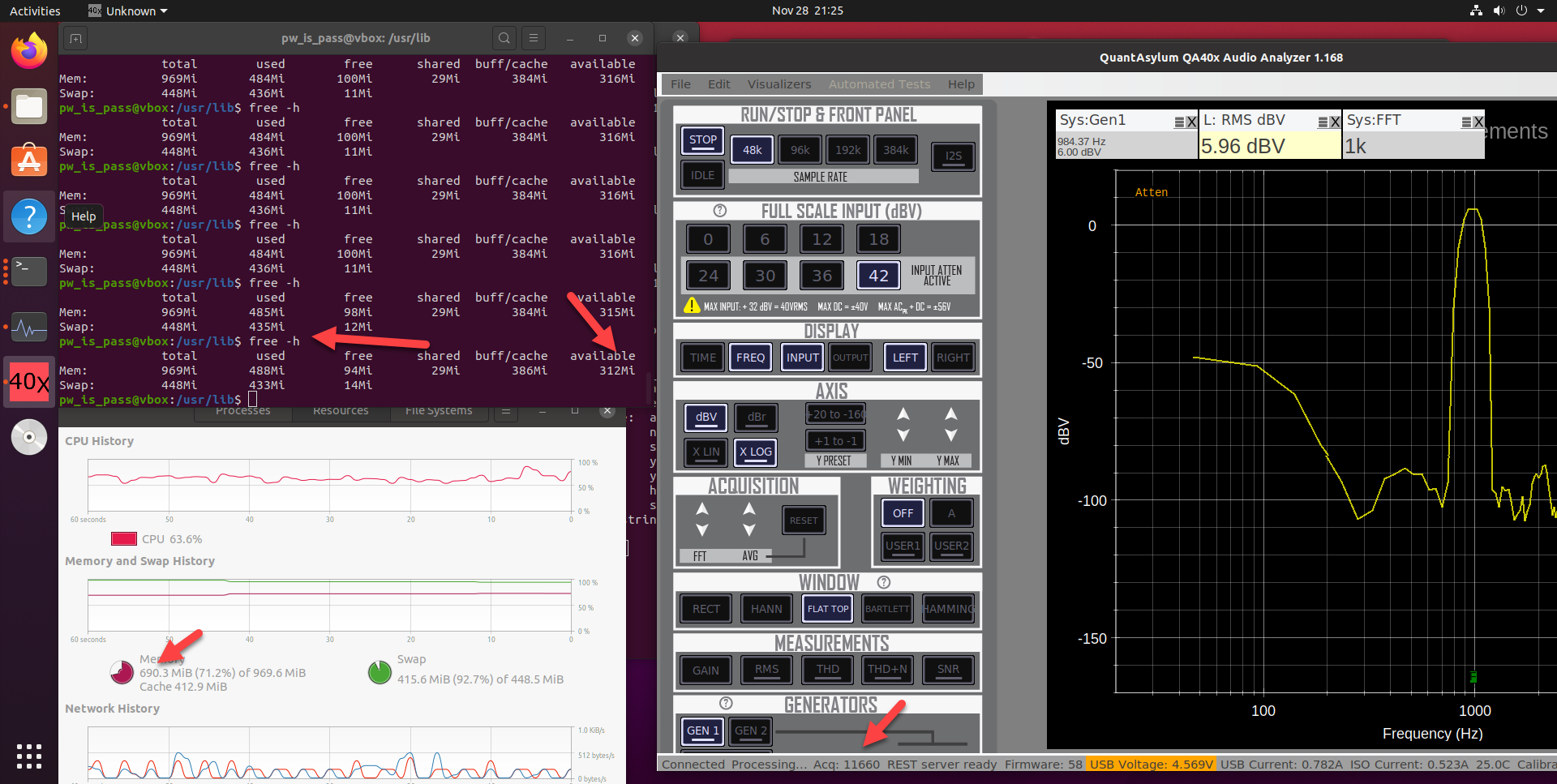The image size is (1557, 784).
Task: Click the Full Scale Input help icon
Action: coord(719,211)
